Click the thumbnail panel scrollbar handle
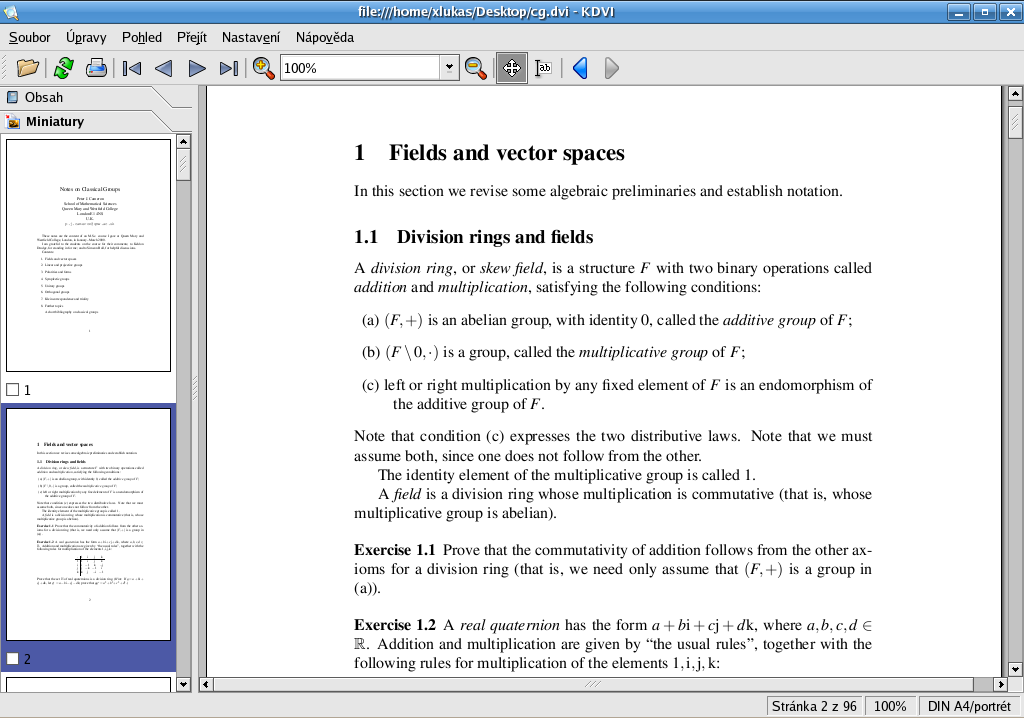The image size is (1024, 718). tap(184, 165)
